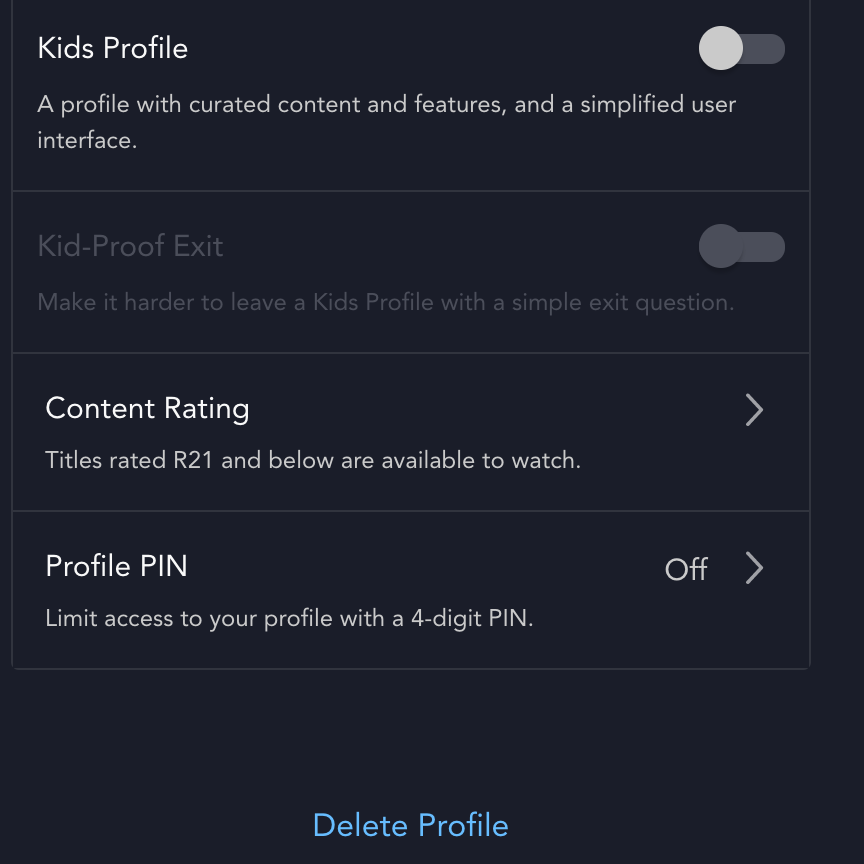
Task: Enable the Kids Profile toggle
Action: click(741, 49)
